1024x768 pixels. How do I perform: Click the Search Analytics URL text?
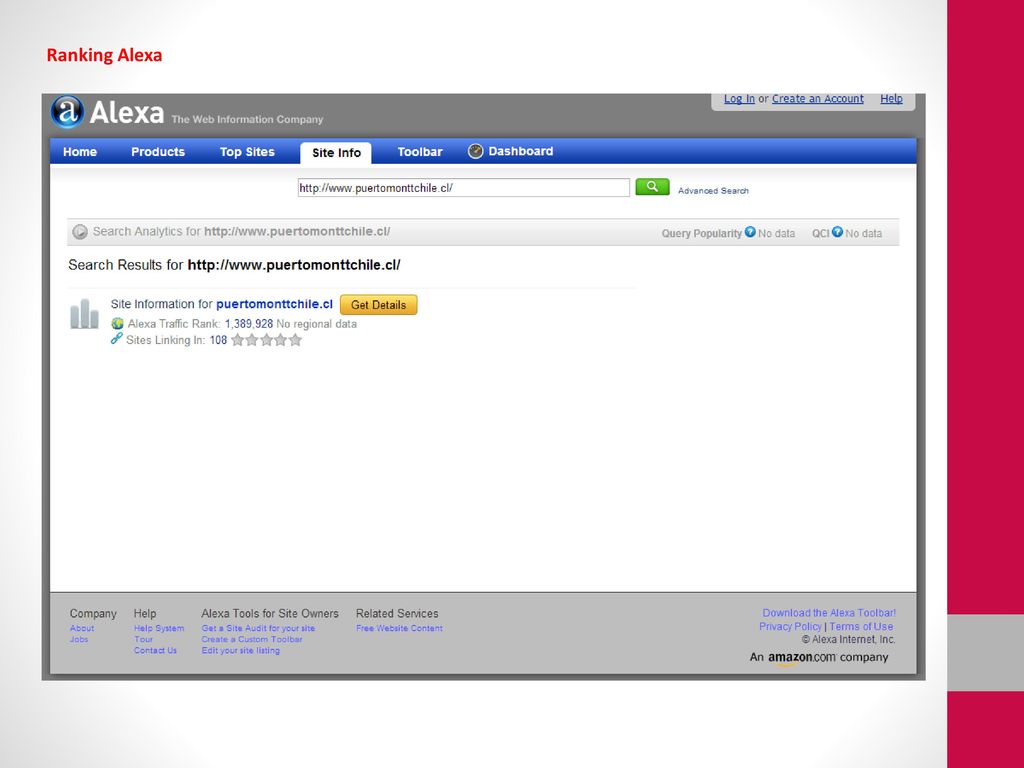point(297,231)
